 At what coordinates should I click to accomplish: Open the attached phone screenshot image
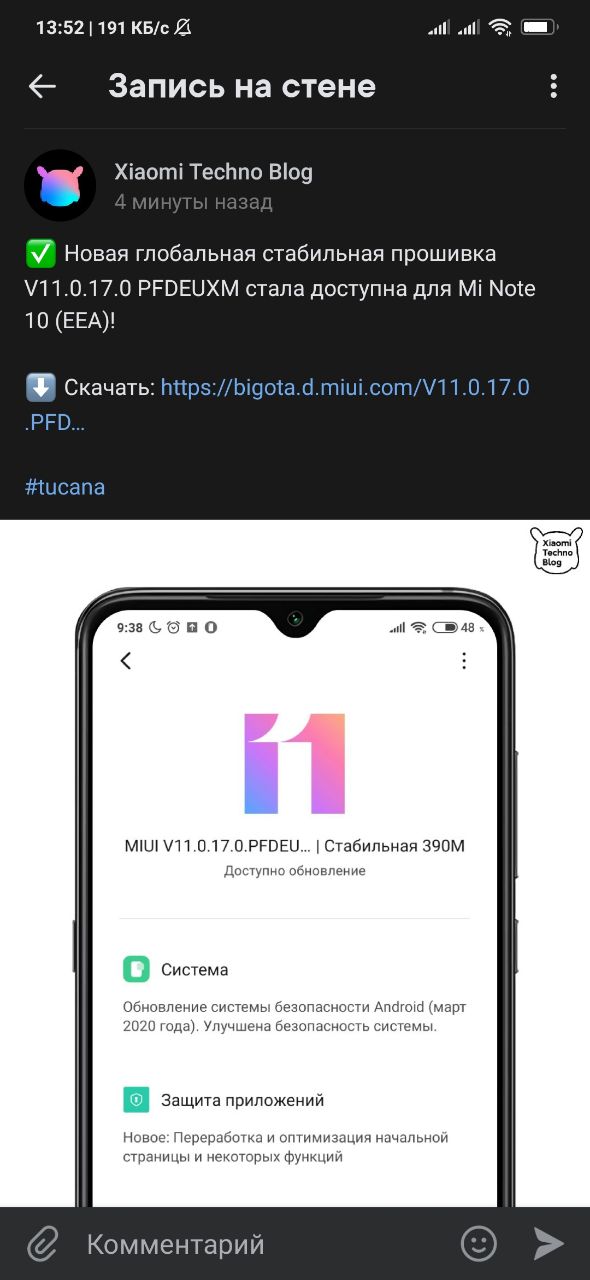point(295,863)
